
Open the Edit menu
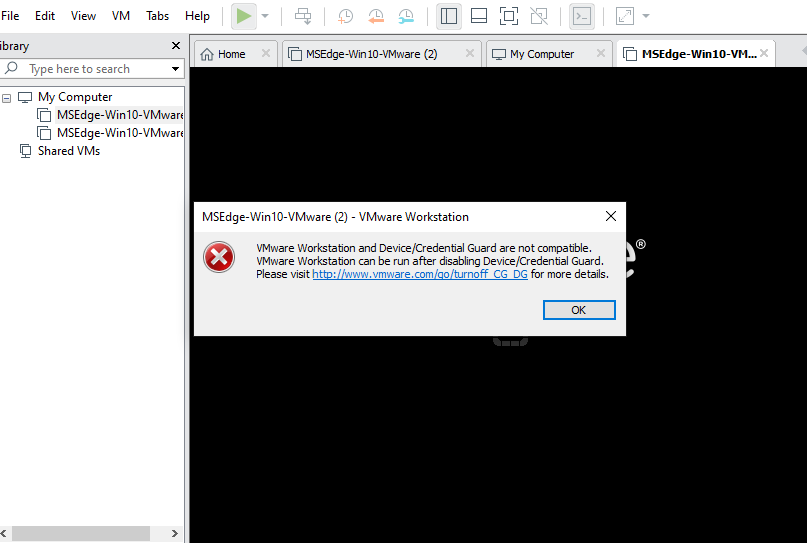tap(45, 16)
